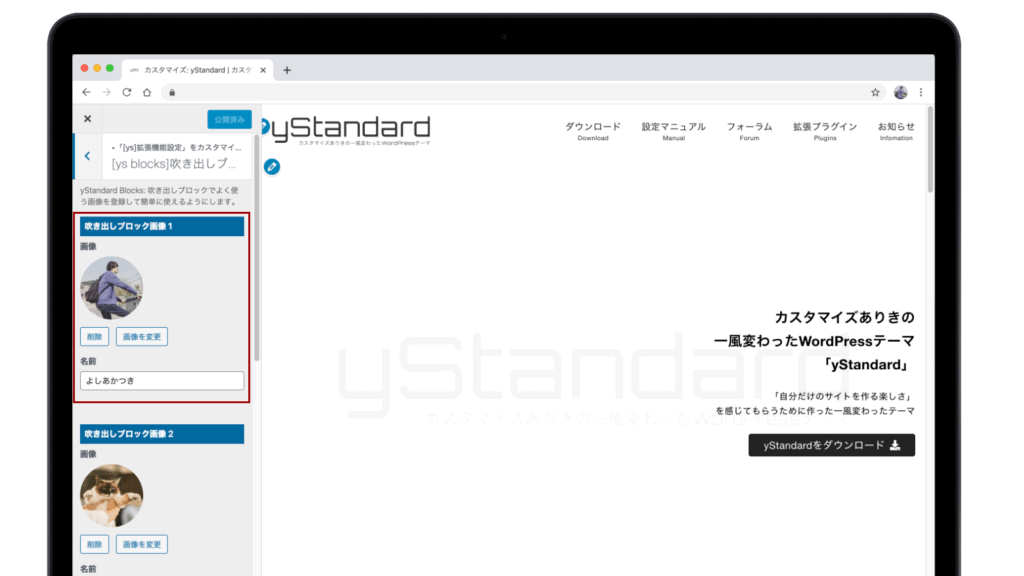Close the yStandard customizer browser tab
The image size is (1024, 576).
[x=263, y=70]
